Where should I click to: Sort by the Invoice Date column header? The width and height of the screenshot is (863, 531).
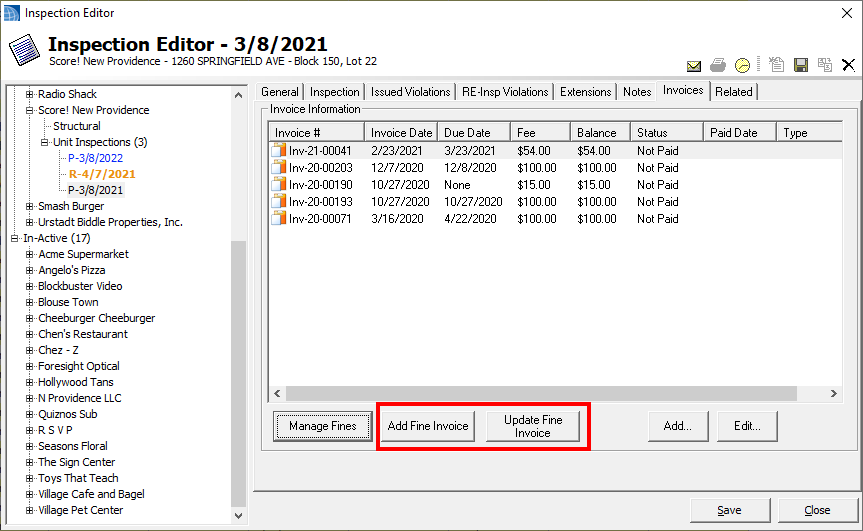(401, 133)
